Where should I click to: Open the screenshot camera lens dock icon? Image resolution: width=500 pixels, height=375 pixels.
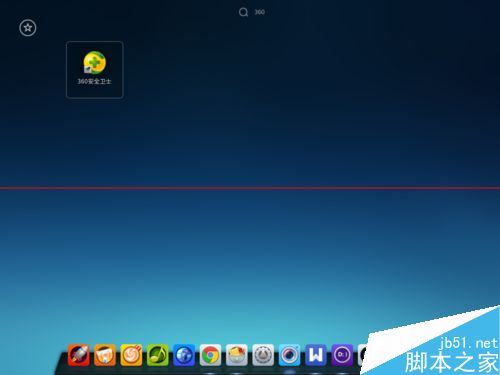coord(289,355)
